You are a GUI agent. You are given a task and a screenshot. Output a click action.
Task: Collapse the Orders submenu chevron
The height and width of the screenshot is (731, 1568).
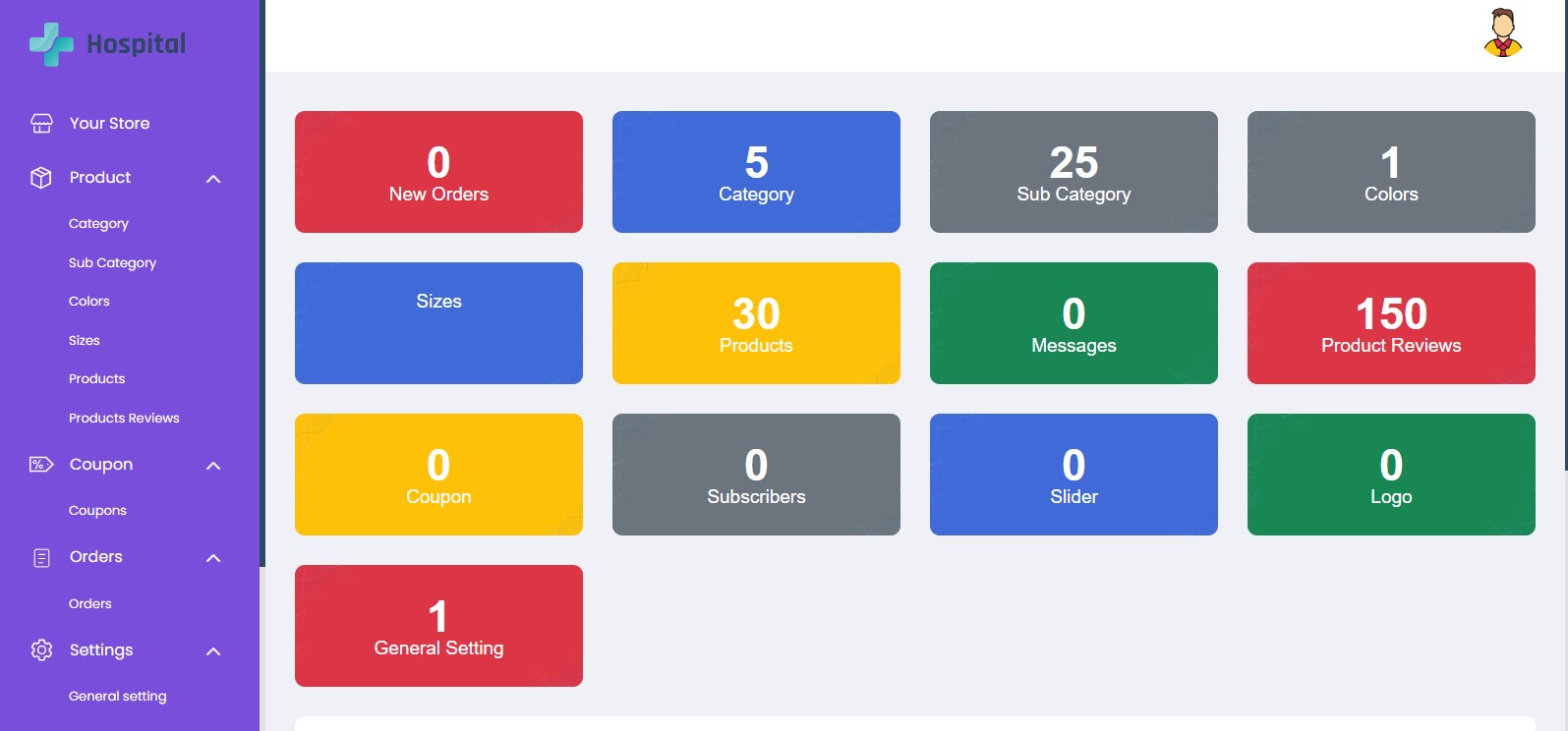pos(213,558)
